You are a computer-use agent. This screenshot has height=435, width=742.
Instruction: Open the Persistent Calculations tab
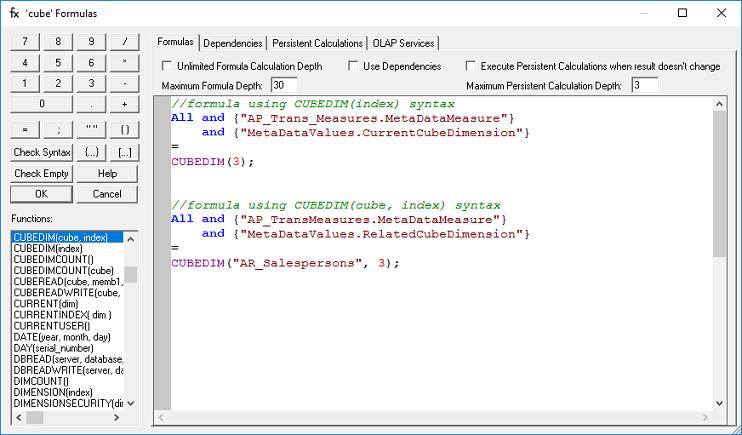[x=317, y=43]
